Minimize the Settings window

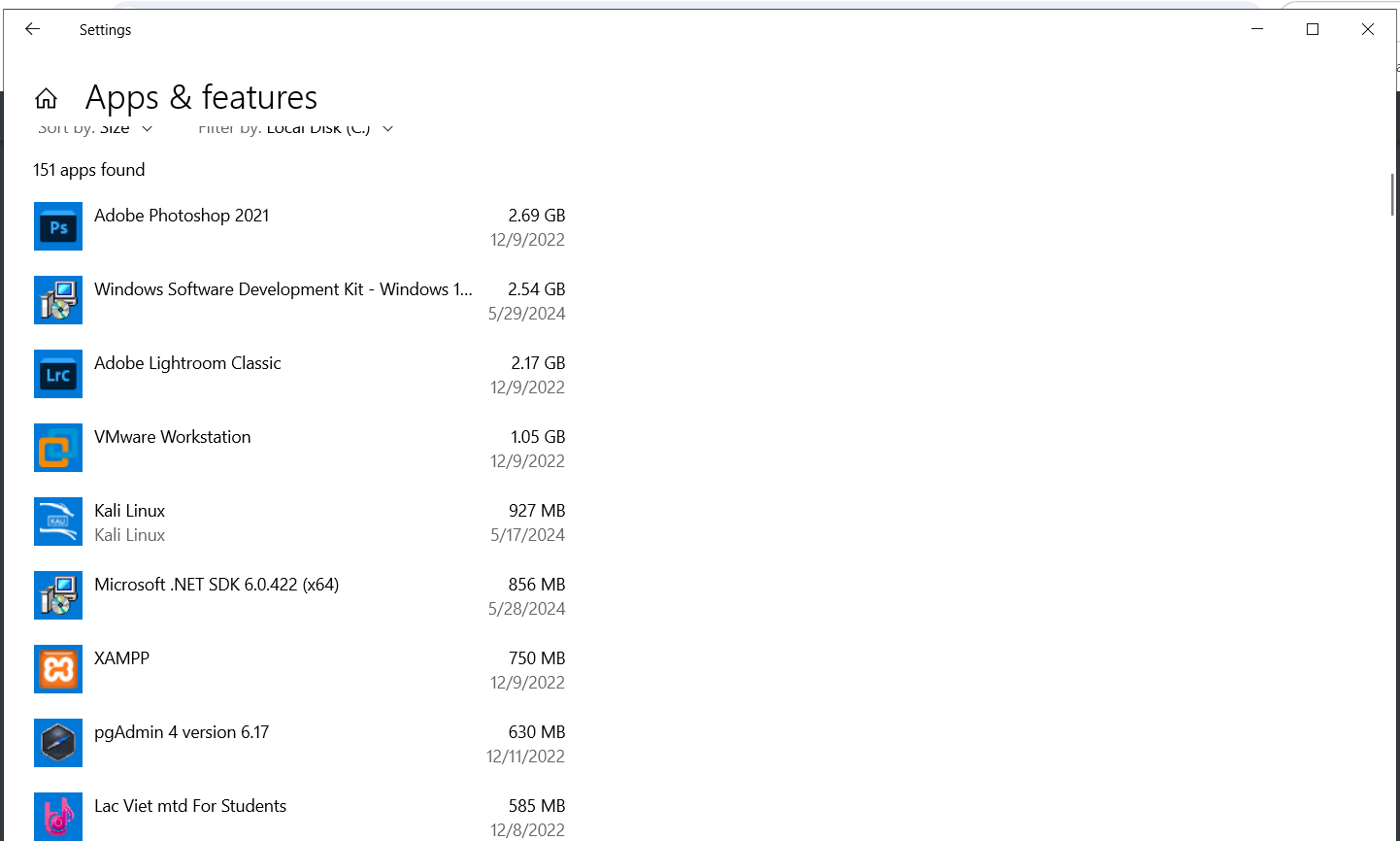click(1257, 29)
